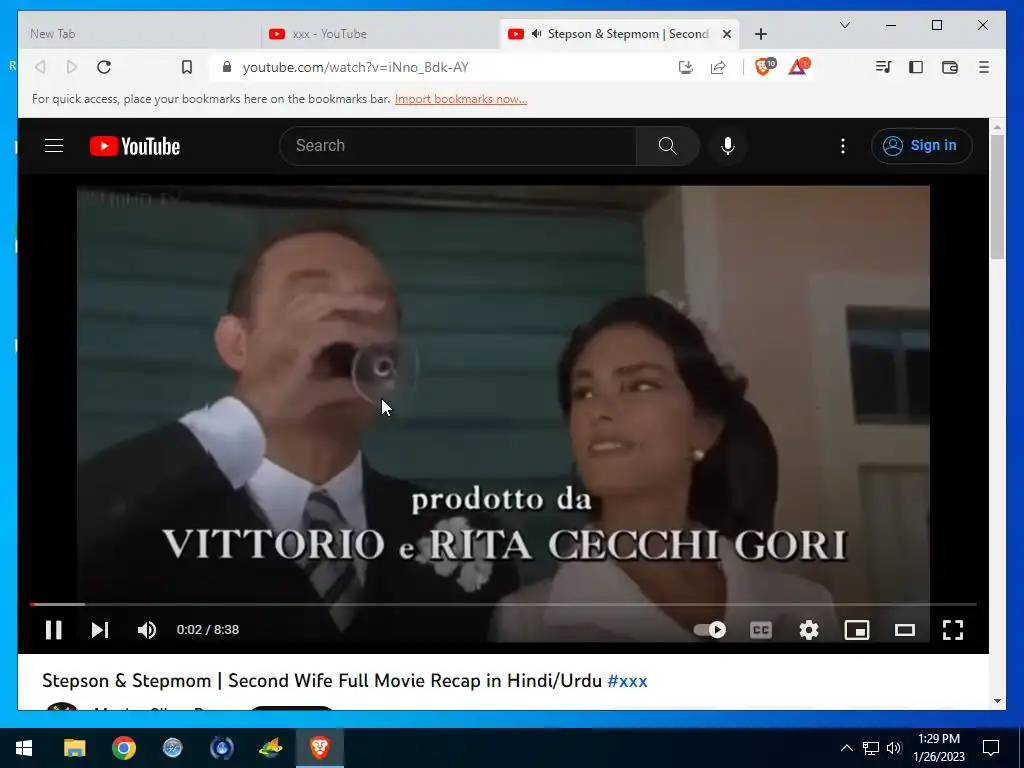Open a new browser tab
Image resolution: width=1024 pixels, height=768 pixels.
coord(761,34)
